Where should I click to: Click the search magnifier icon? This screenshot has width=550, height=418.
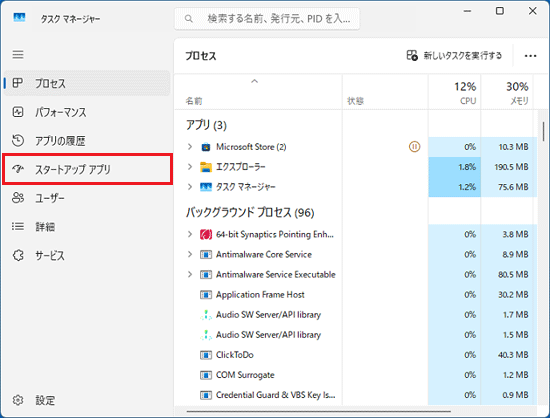pos(189,19)
